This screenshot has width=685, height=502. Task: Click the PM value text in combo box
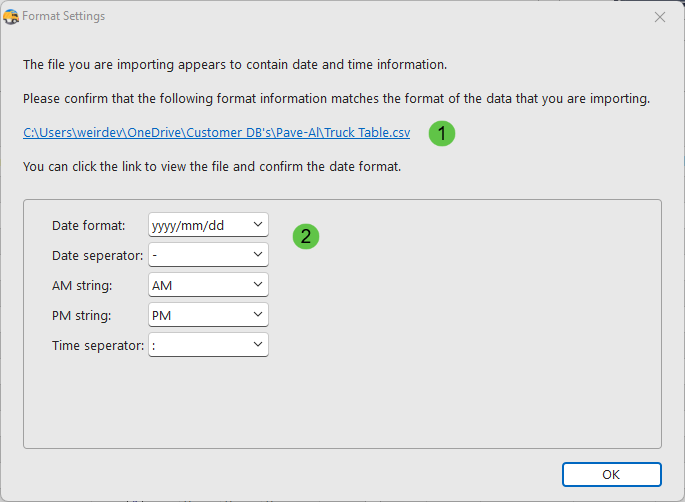(162, 316)
